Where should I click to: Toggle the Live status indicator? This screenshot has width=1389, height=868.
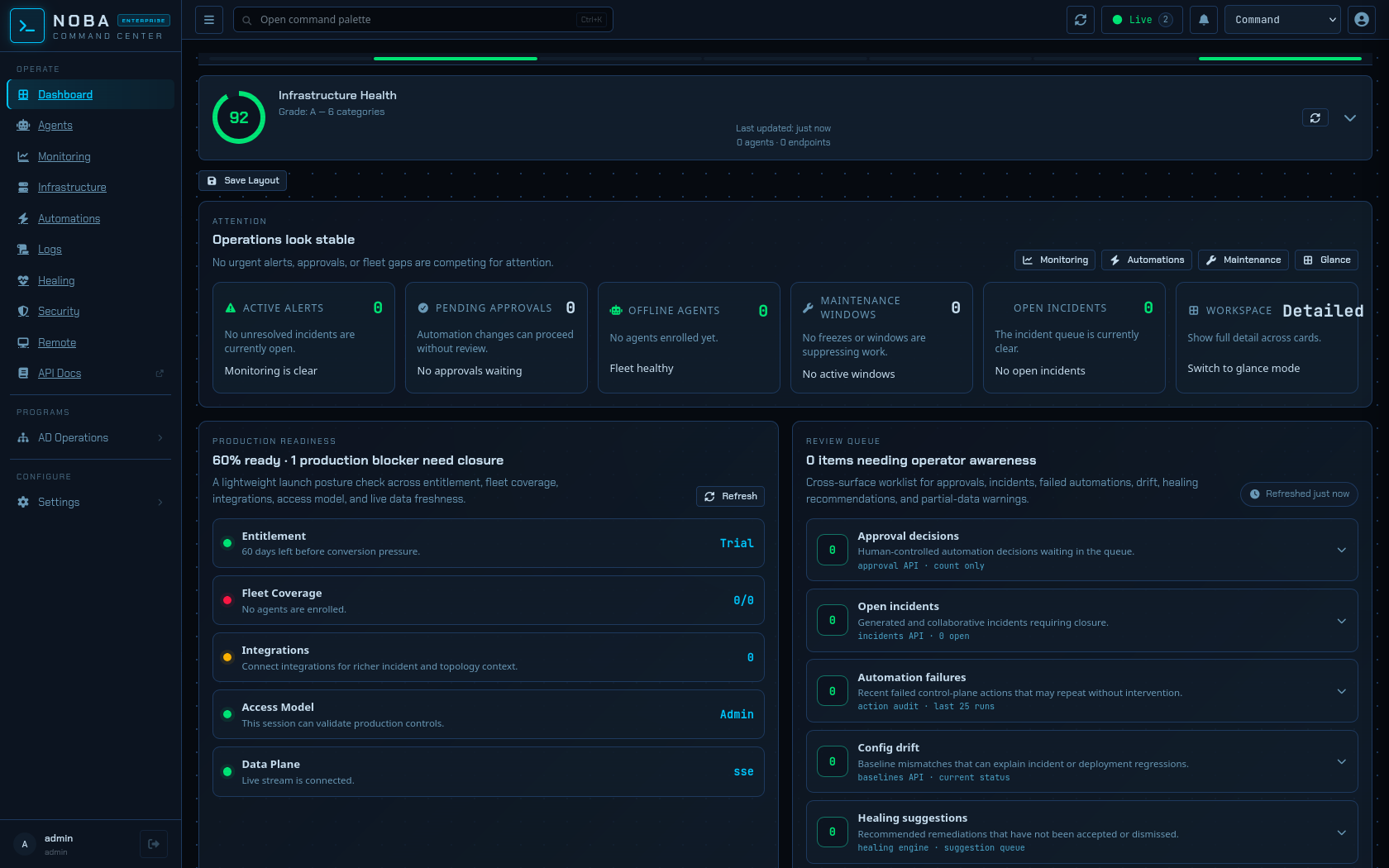[x=1142, y=20]
